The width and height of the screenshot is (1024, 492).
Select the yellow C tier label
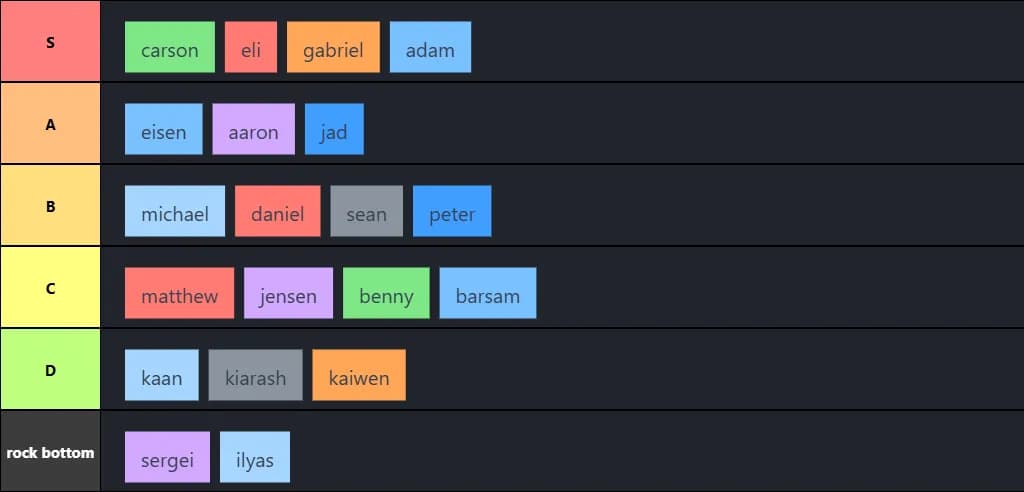(x=50, y=288)
